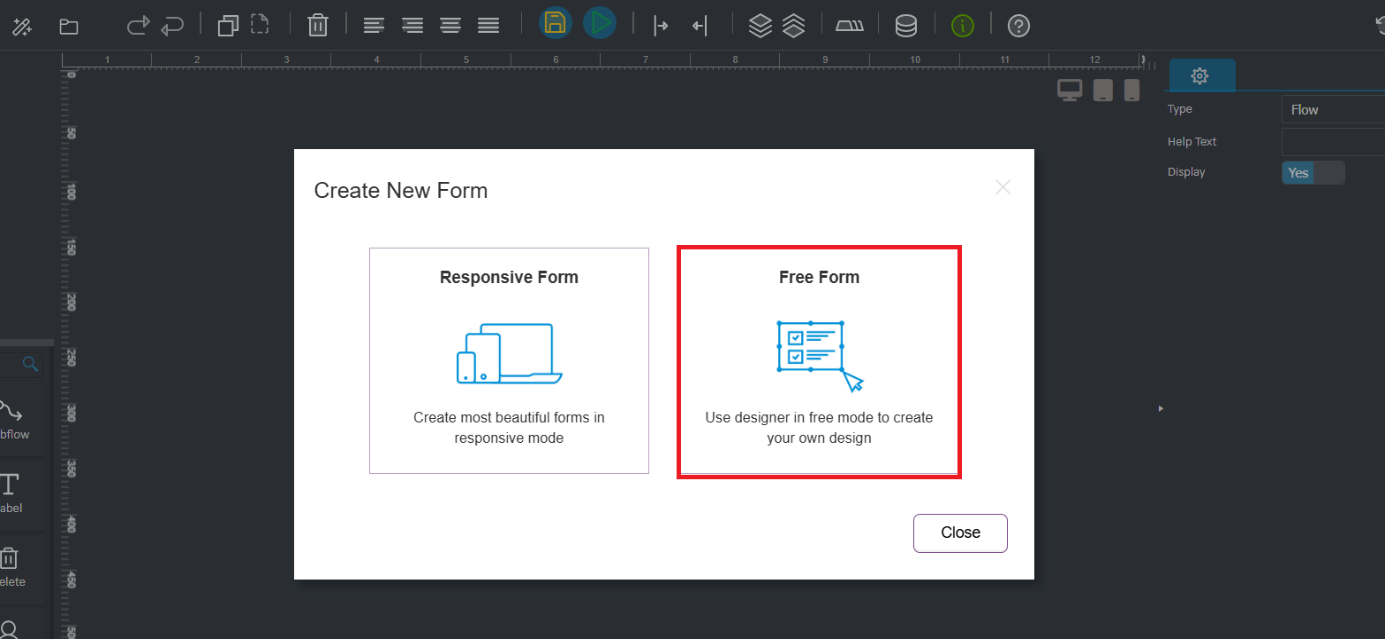Choose the Responsive Form card
The width and height of the screenshot is (1385, 639).
tap(509, 361)
